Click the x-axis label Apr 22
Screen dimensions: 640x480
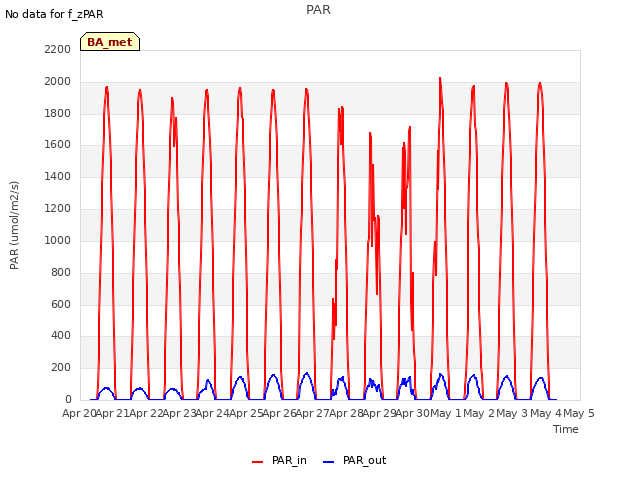[146, 413]
